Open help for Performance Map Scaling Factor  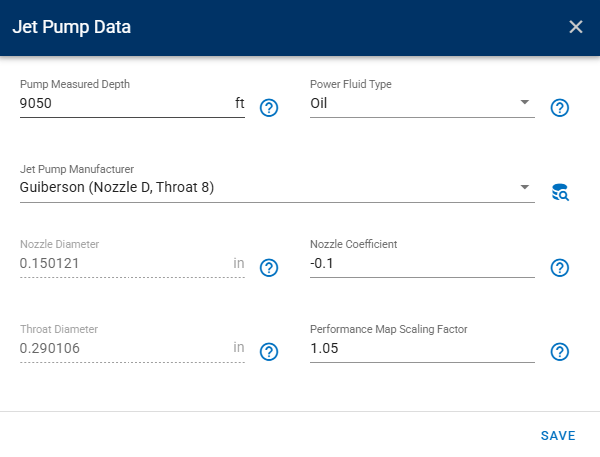pos(560,352)
